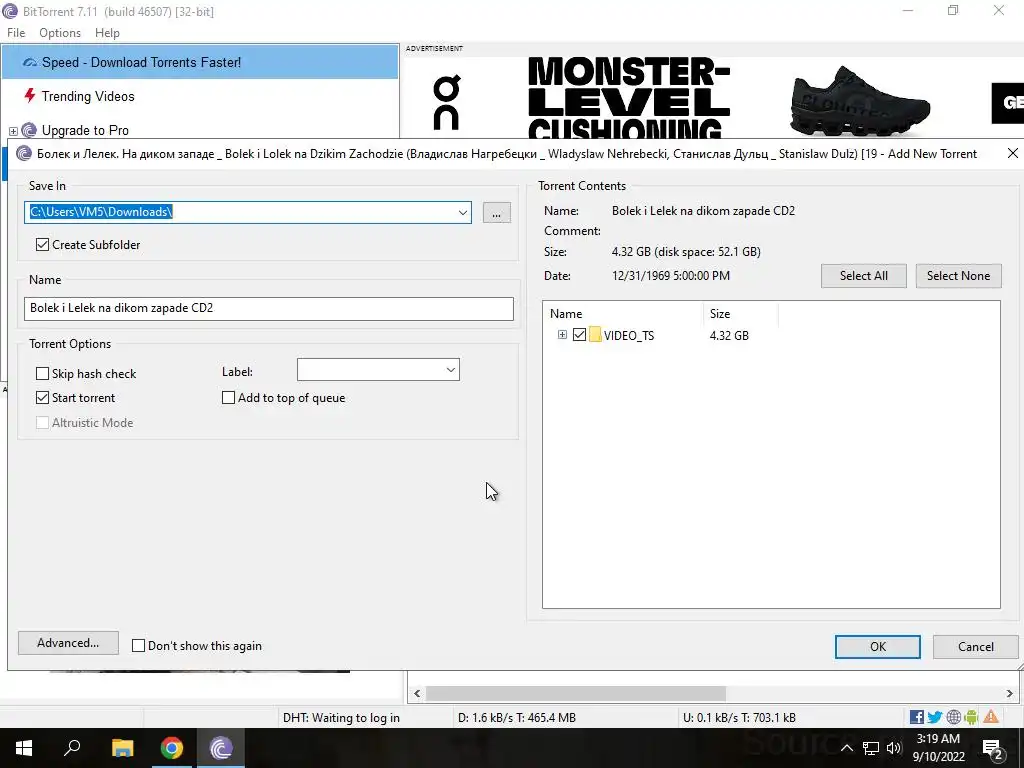Click the upload speed U: 0.1 kB/s status
The image size is (1024, 768).
point(739,718)
